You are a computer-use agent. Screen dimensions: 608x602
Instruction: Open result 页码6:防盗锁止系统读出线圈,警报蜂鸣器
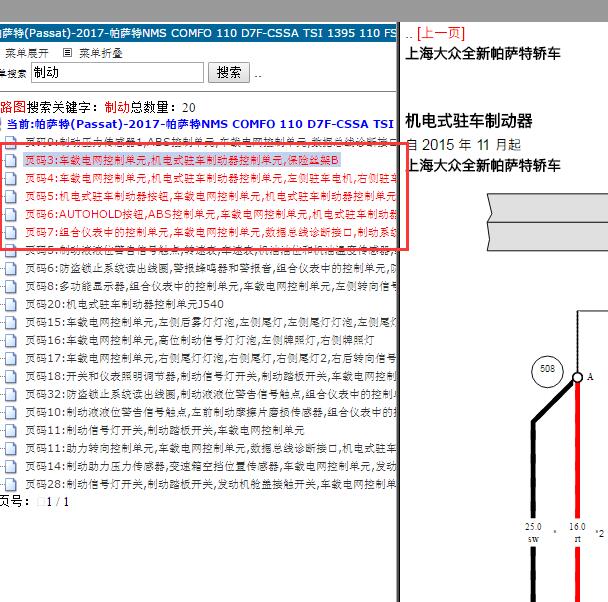pyautogui.click(x=211, y=268)
